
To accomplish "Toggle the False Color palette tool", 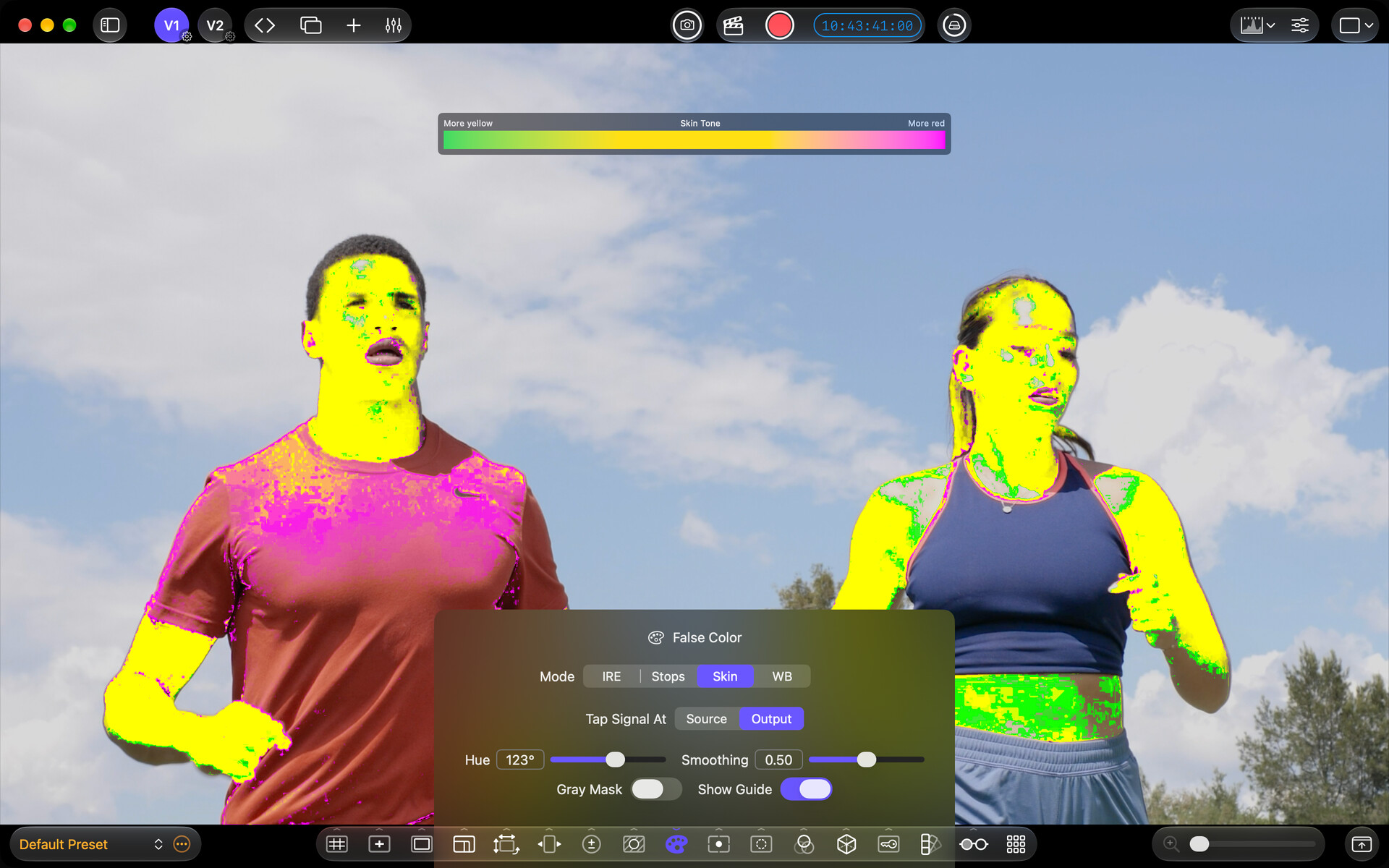I will (676, 844).
